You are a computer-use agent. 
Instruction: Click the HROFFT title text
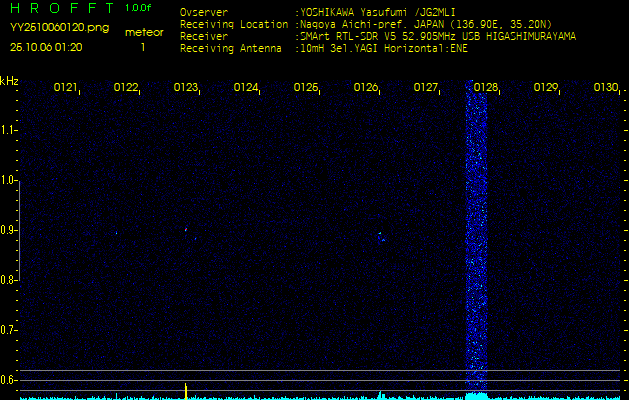62,8
